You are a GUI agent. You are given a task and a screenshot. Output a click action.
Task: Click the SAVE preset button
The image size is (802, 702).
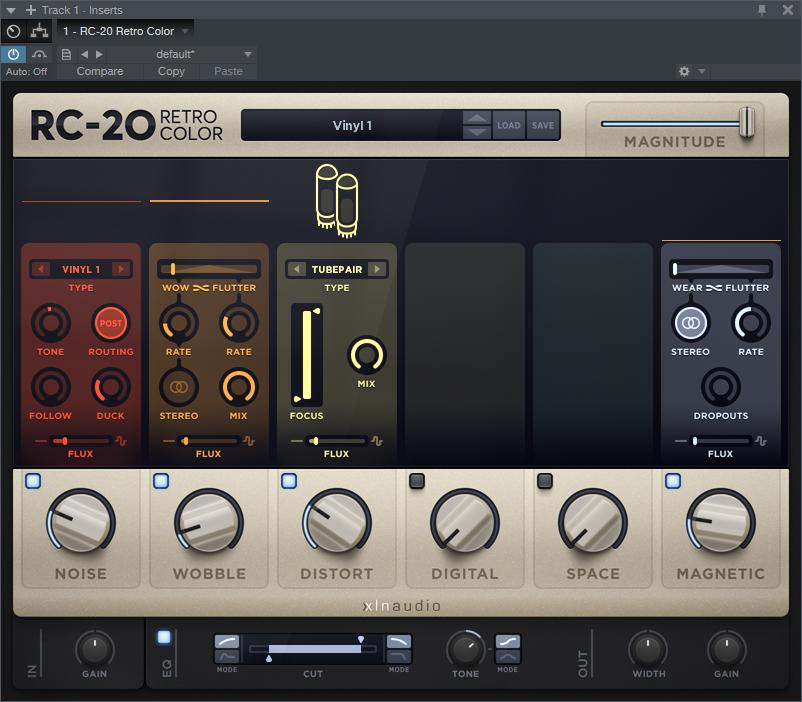click(x=543, y=125)
